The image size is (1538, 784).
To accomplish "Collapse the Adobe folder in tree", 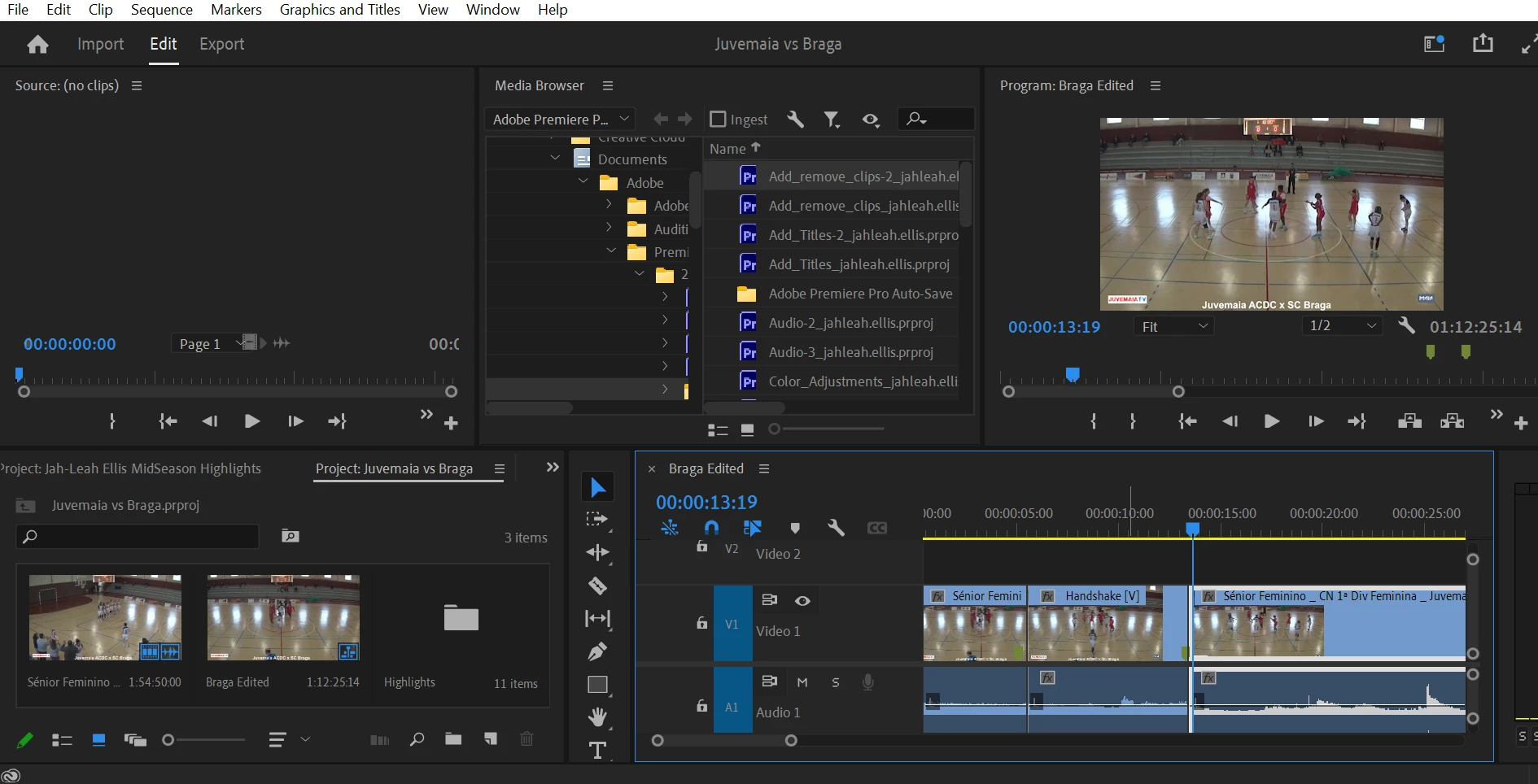I will pos(583,181).
